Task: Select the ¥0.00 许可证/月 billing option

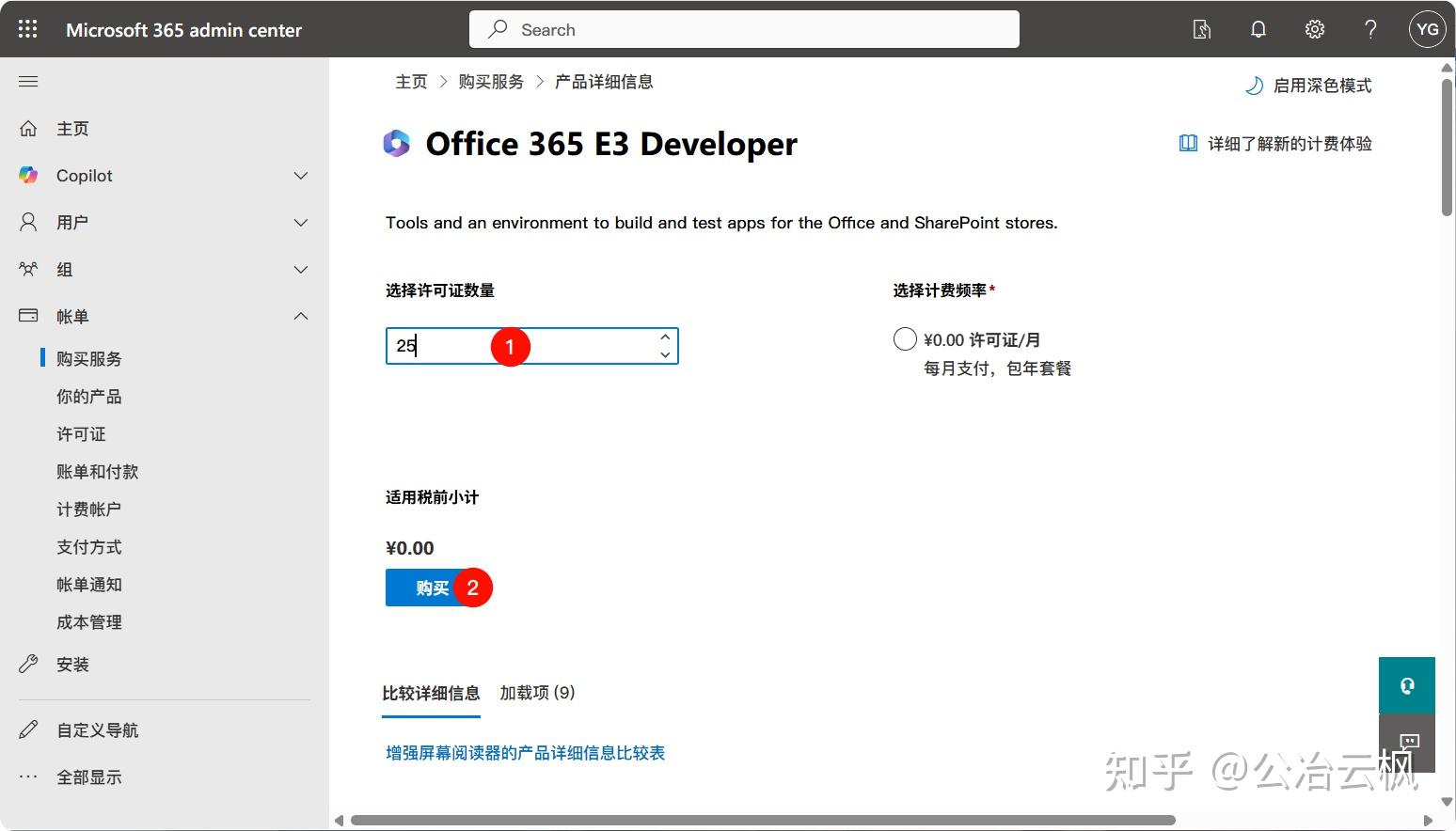Action: point(904,339)
